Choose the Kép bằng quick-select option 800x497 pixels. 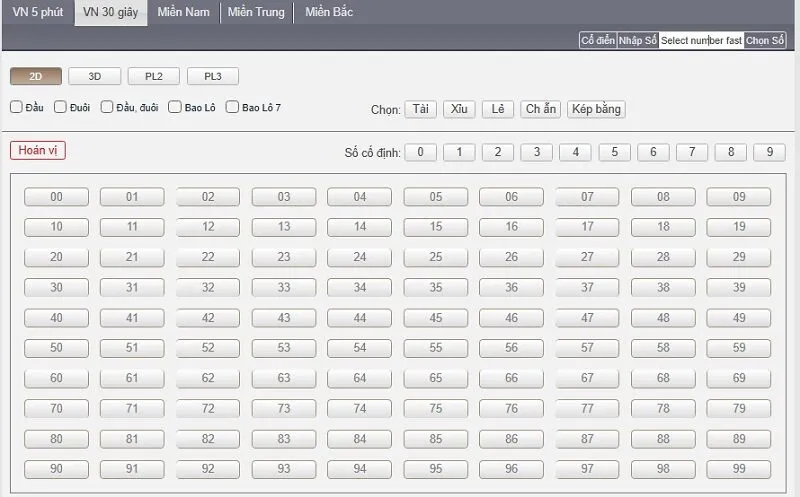(596, 109)
